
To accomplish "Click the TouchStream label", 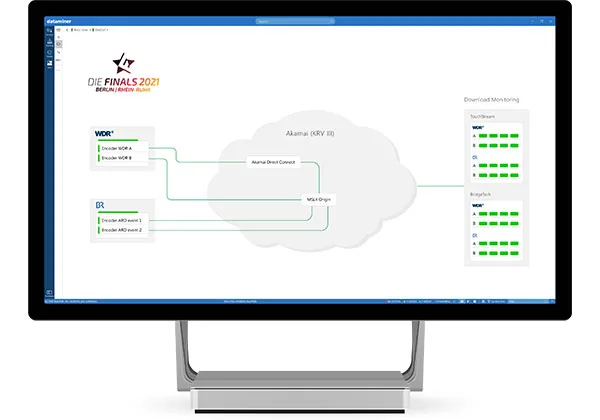I will 482,116.
